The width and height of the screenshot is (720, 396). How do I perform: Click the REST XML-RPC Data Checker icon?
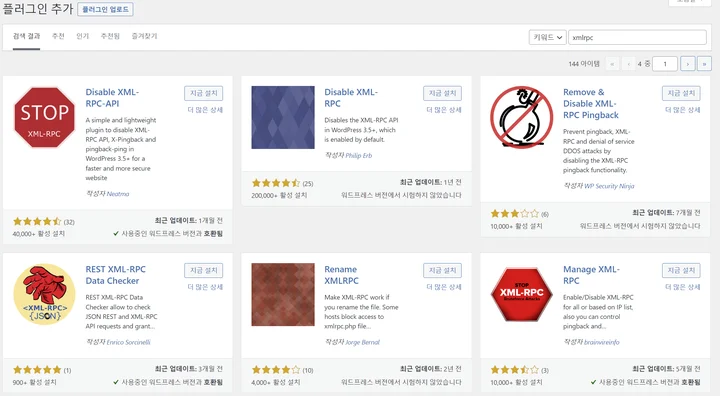pos(44,294)
